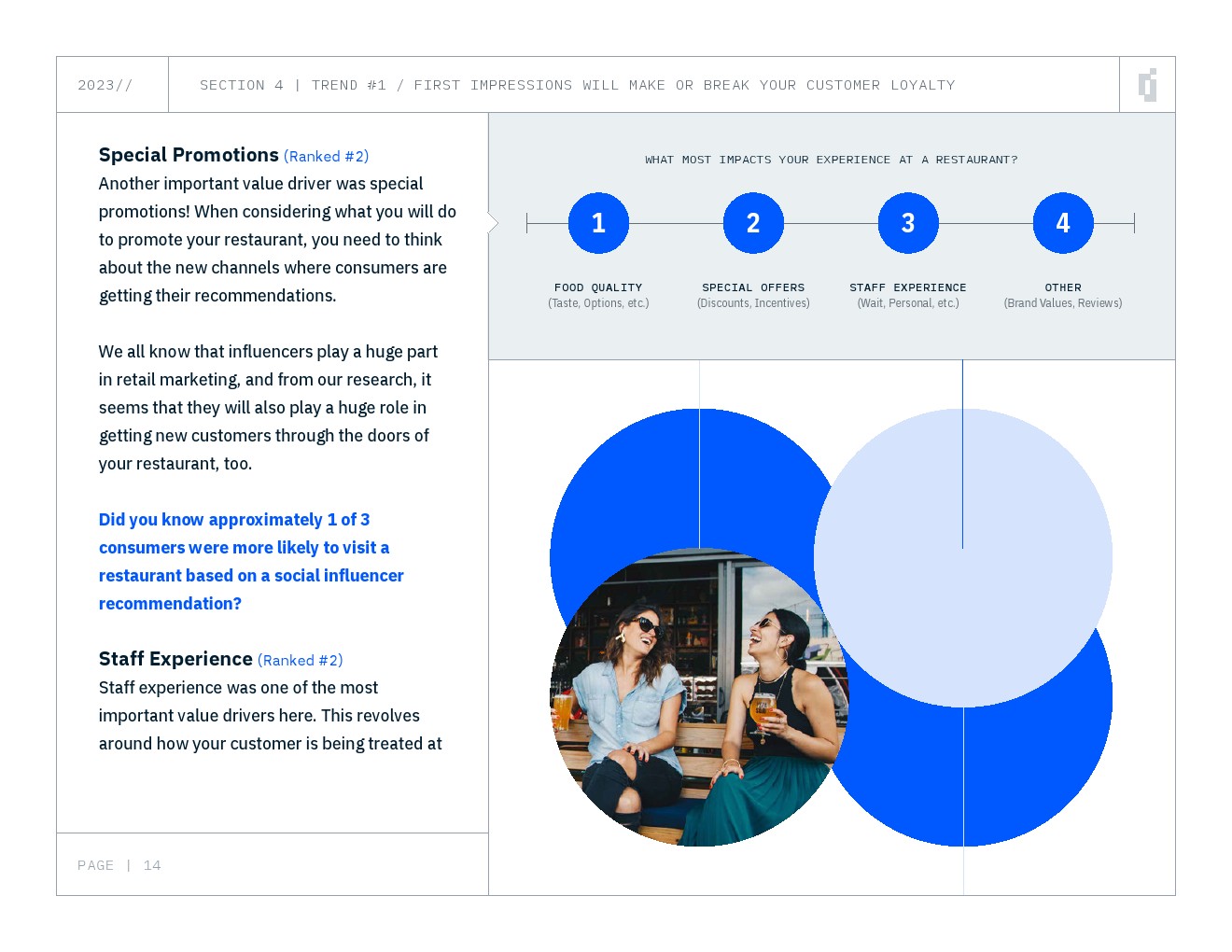Select the number 3 Staff Experience circle
The width and height of the screenshot is (1232, 952).
click(908, 223)
